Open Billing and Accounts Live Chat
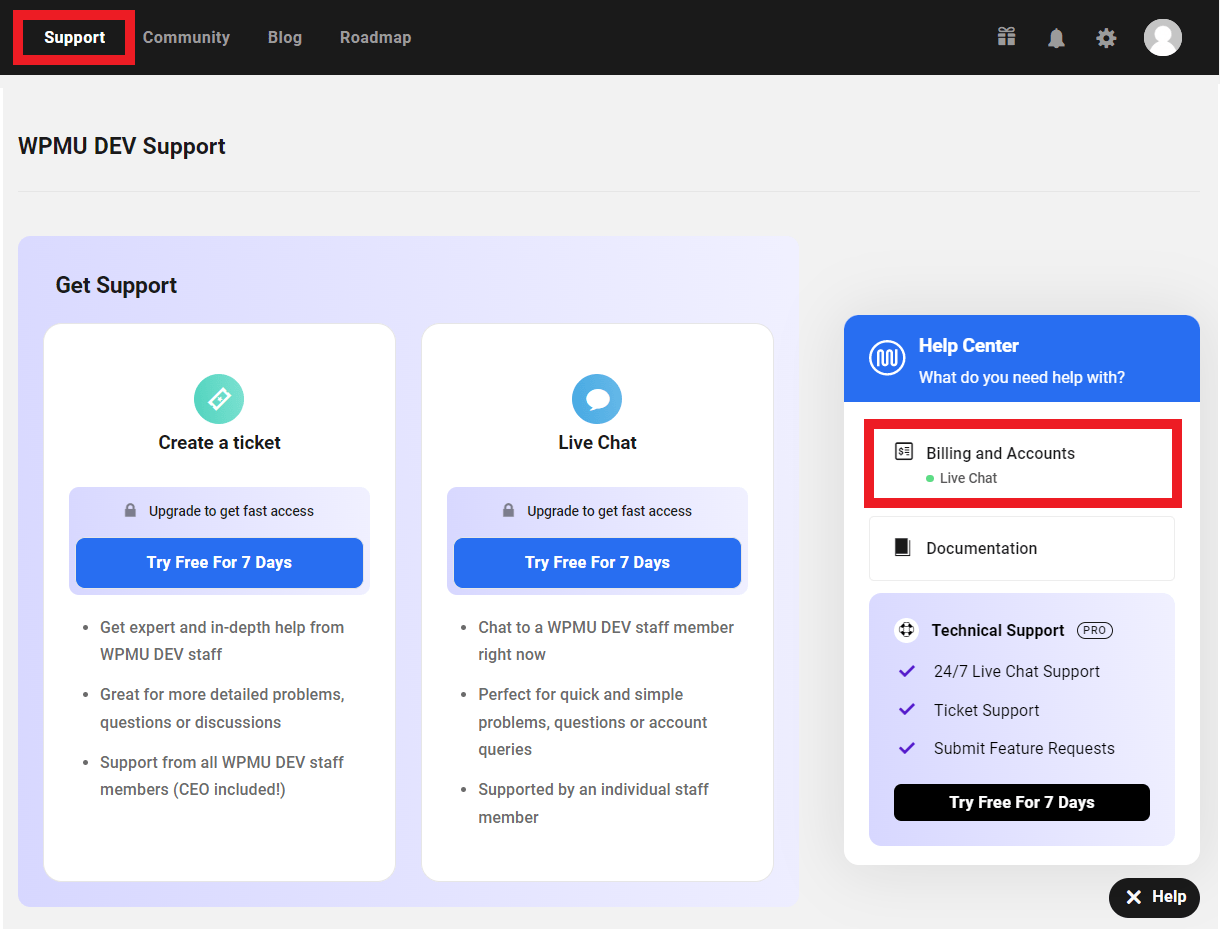The image size is (1220, 929). 1022,463
